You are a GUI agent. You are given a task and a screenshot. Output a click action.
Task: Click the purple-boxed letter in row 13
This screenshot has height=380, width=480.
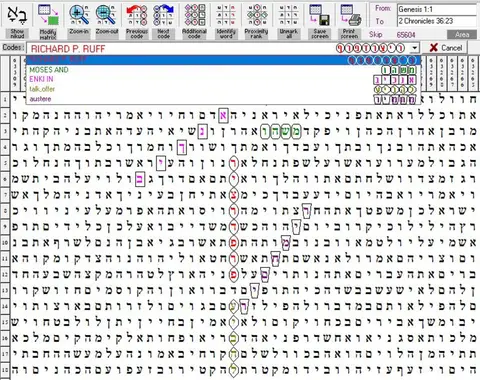(x=255, y=291)
